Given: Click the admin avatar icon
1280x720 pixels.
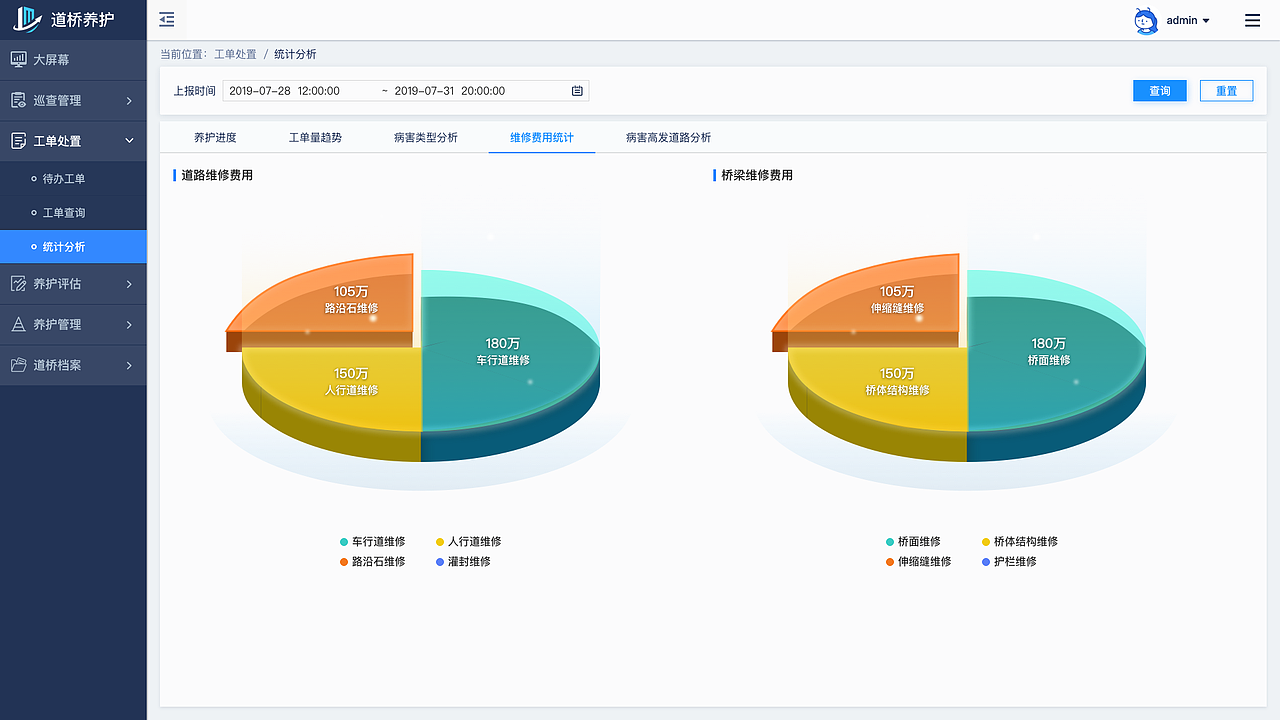Looking at the screenshot, I should point(1146,20).
